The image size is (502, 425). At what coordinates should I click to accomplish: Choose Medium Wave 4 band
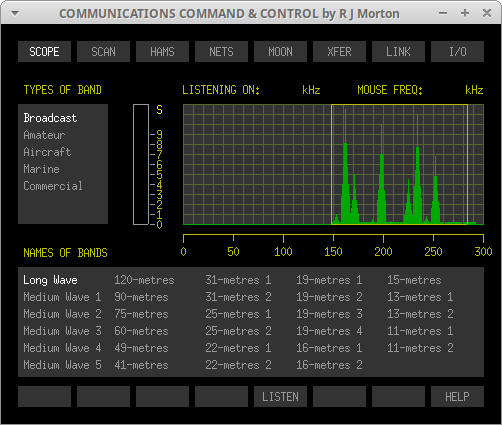[62, 348]
